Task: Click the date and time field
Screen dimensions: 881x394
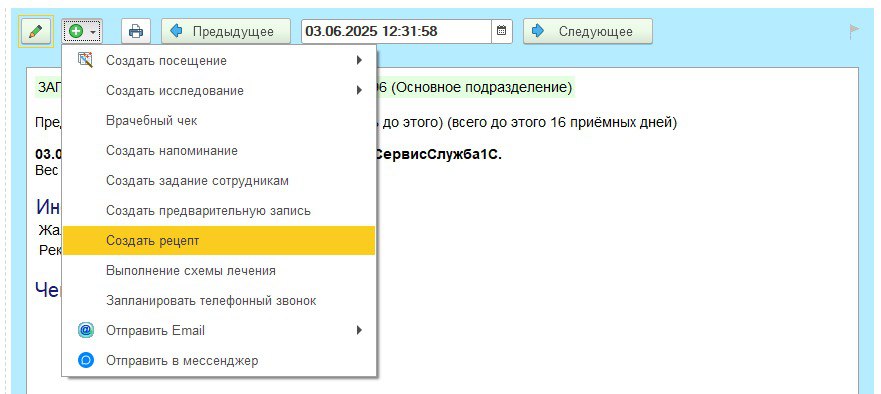Action: coord(397,31)
